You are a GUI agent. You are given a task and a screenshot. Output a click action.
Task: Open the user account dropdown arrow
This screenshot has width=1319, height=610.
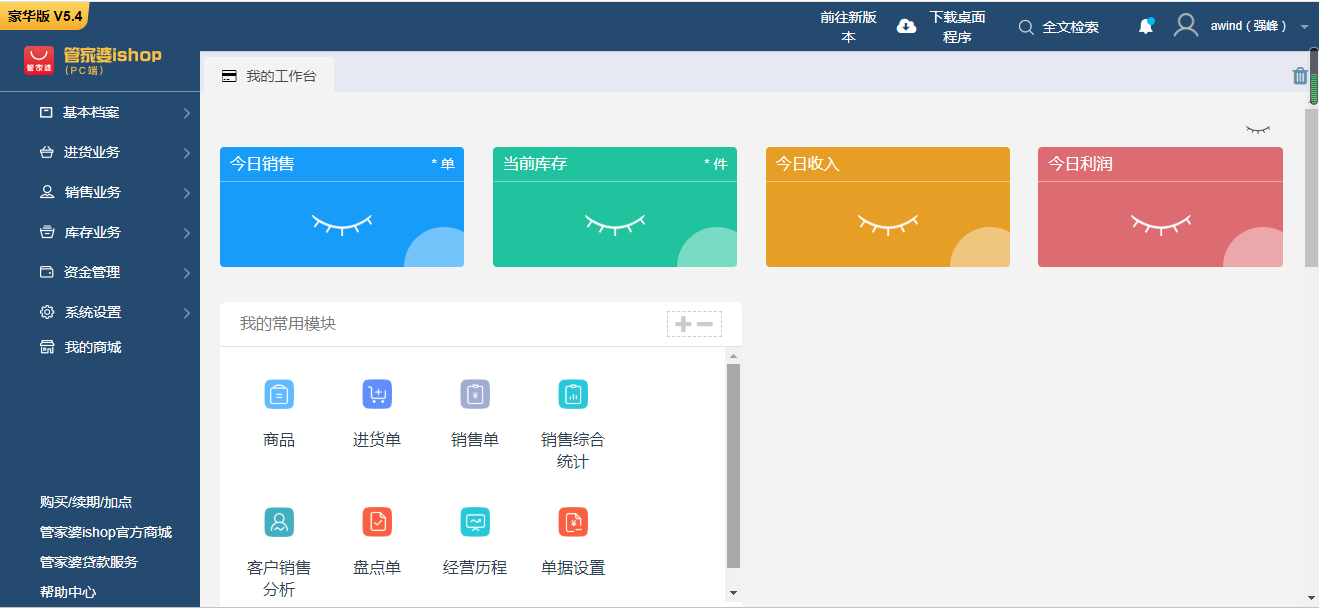(1304, 27)
